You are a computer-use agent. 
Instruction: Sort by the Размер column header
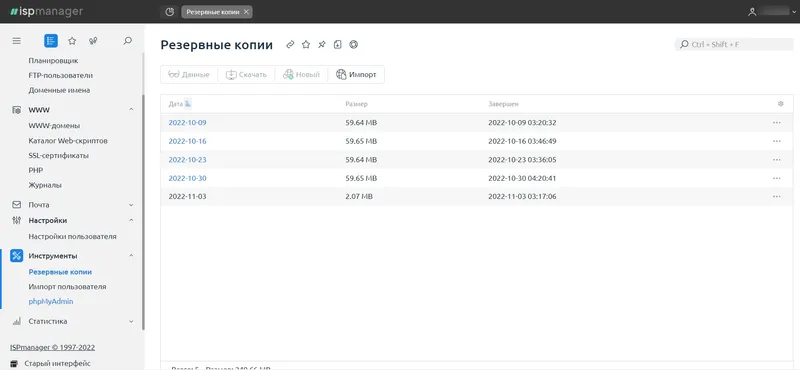[356, 104]
